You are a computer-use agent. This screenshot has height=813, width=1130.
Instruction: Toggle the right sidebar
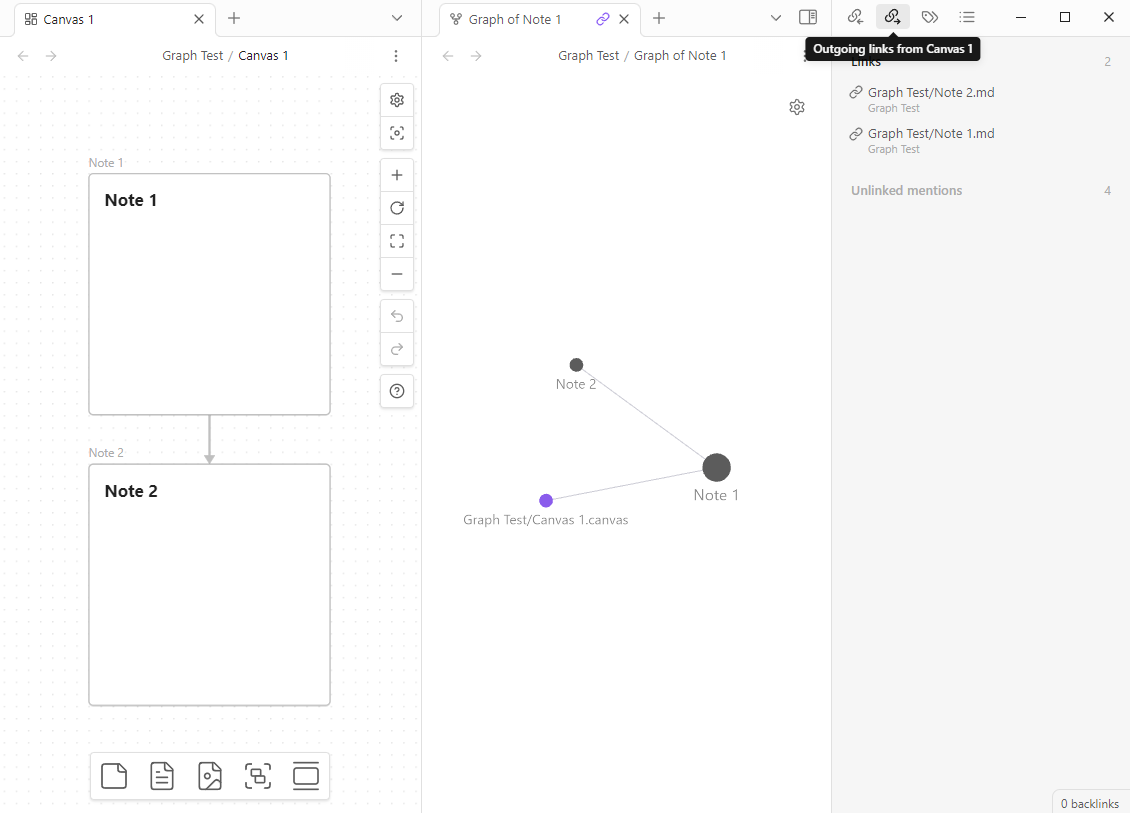click(x=808, y=17)
